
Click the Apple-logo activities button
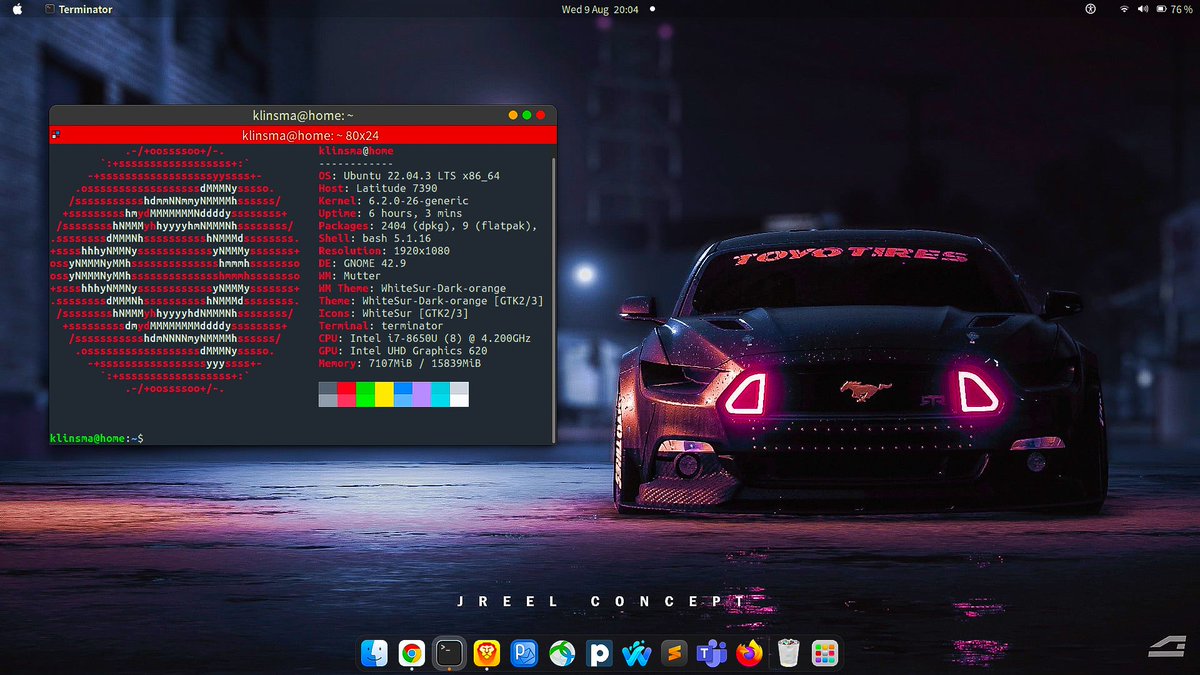18,9
